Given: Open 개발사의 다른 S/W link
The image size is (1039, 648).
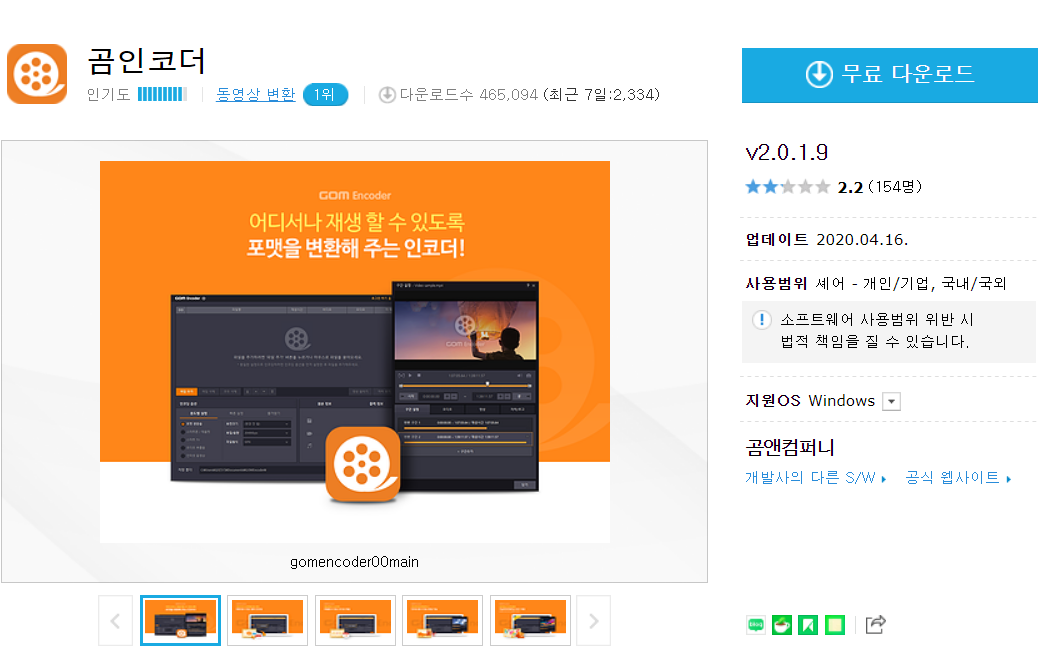Looking at the screenshot, I should point(816,478).
